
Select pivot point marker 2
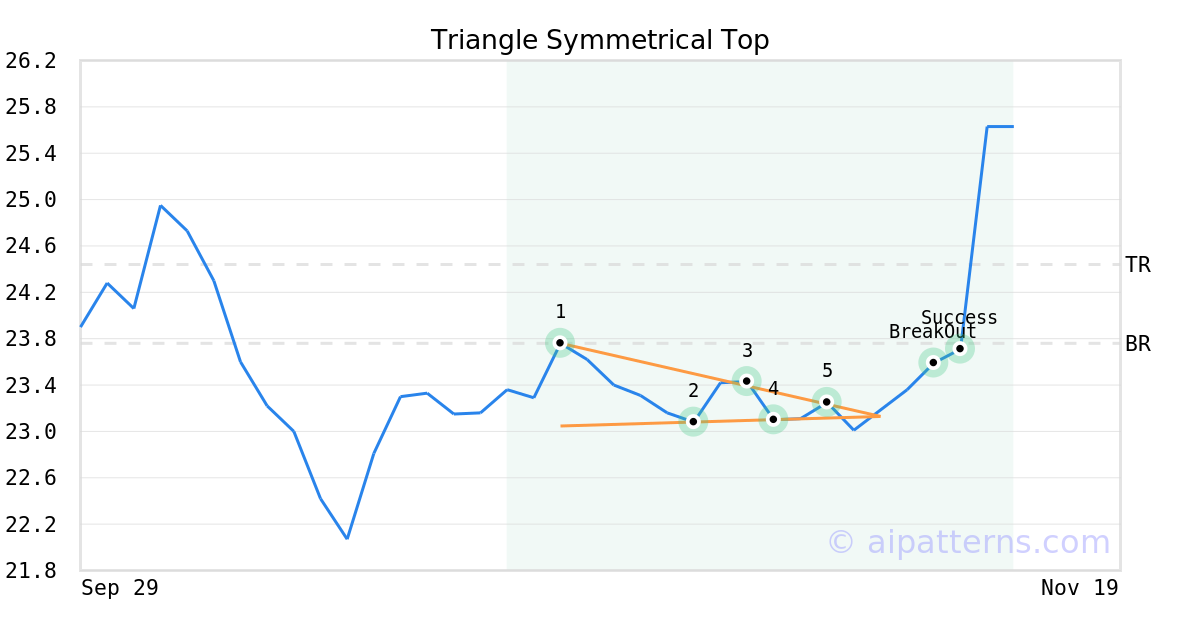693,422
